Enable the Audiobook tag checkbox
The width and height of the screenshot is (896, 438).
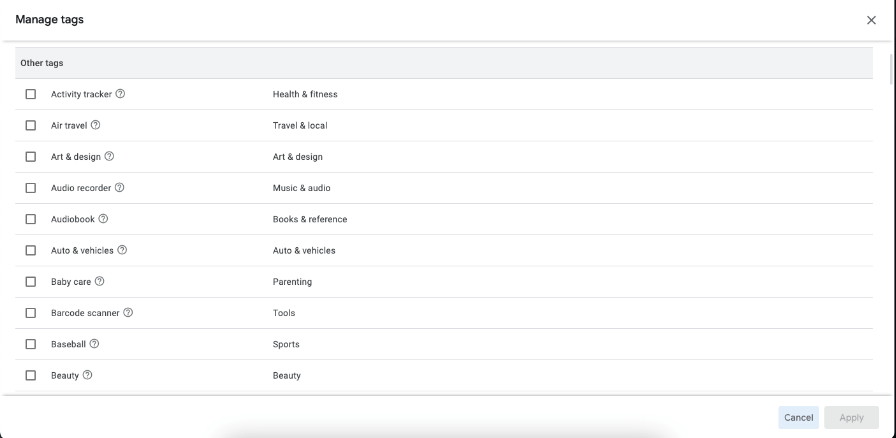pos(30,219)
